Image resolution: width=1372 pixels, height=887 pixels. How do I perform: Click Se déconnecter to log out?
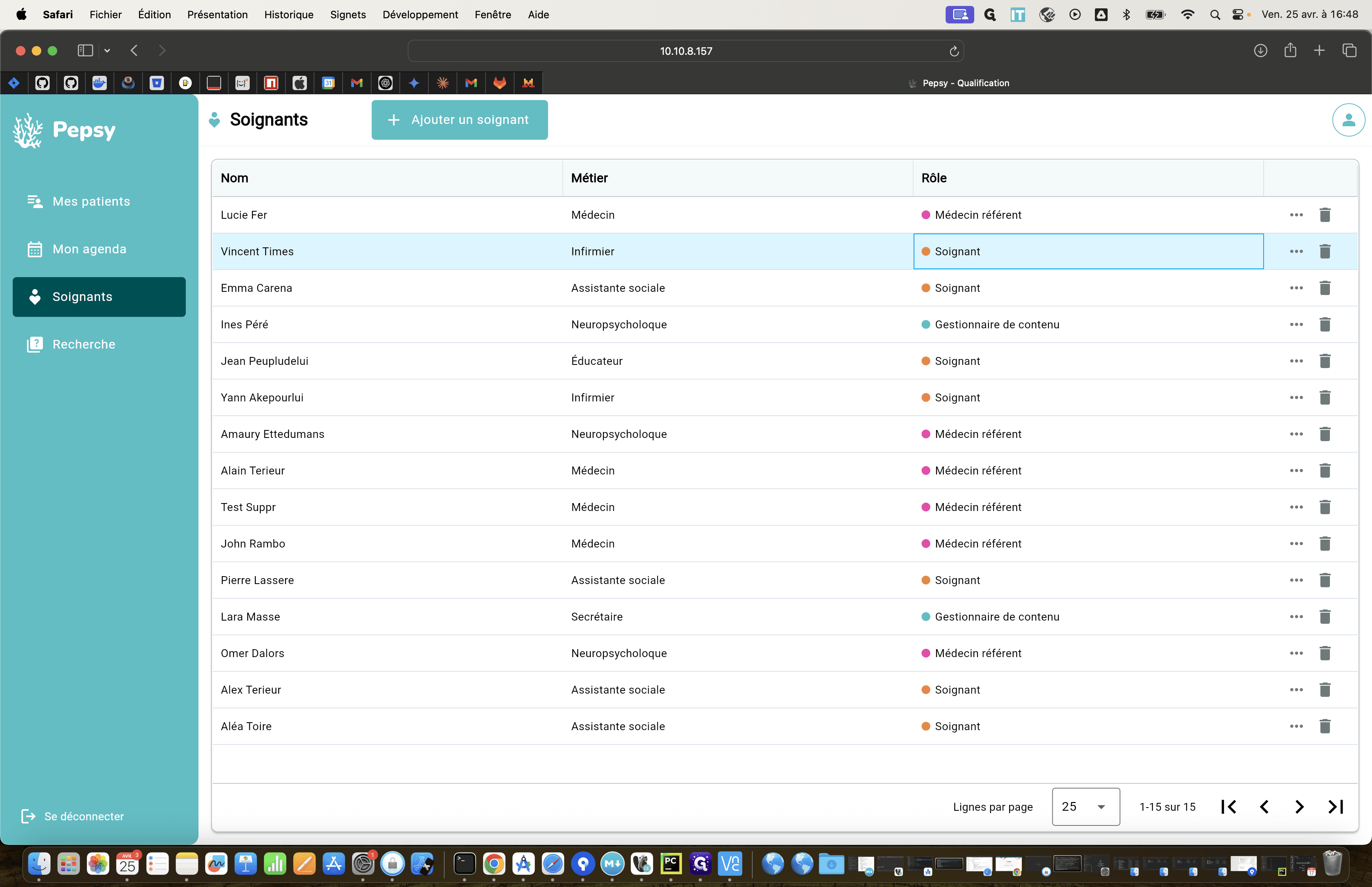(73, 817)
